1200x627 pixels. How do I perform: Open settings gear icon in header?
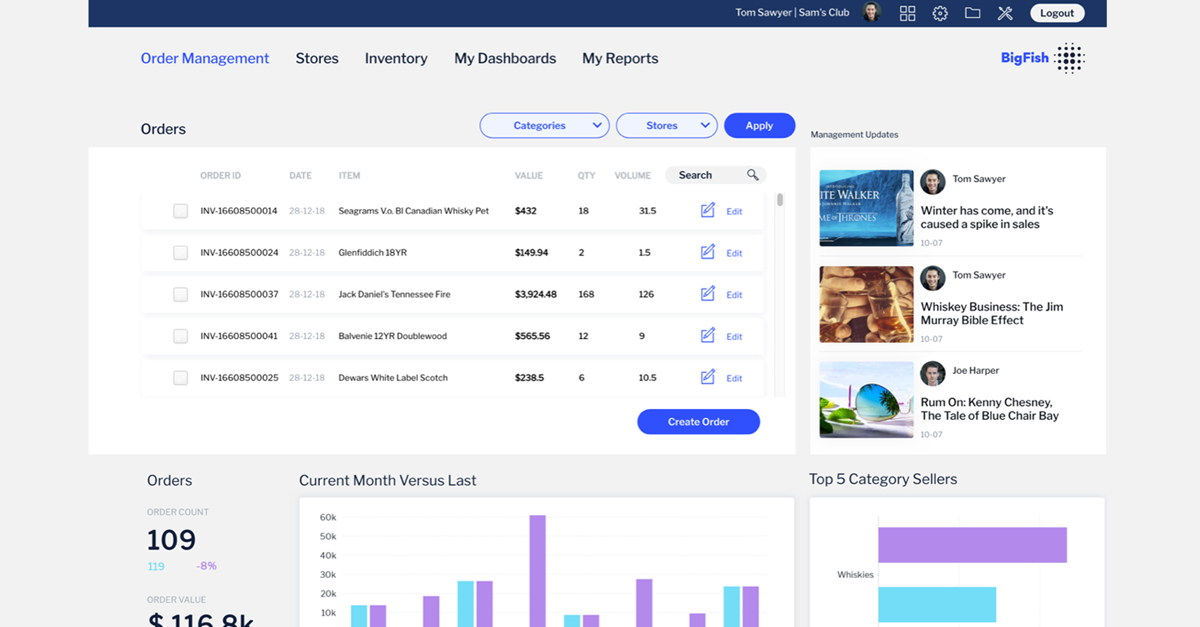click(x=940, y=13)
